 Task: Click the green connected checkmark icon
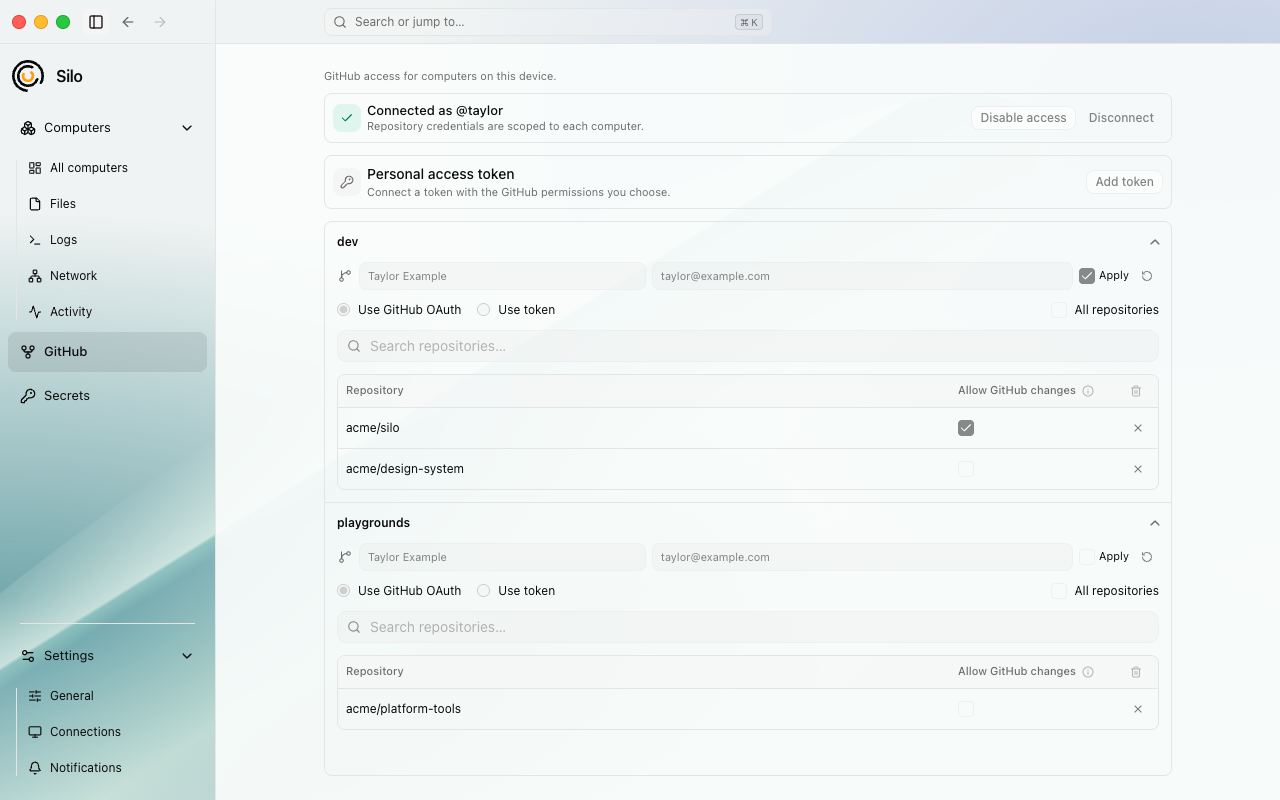[347, 118]
